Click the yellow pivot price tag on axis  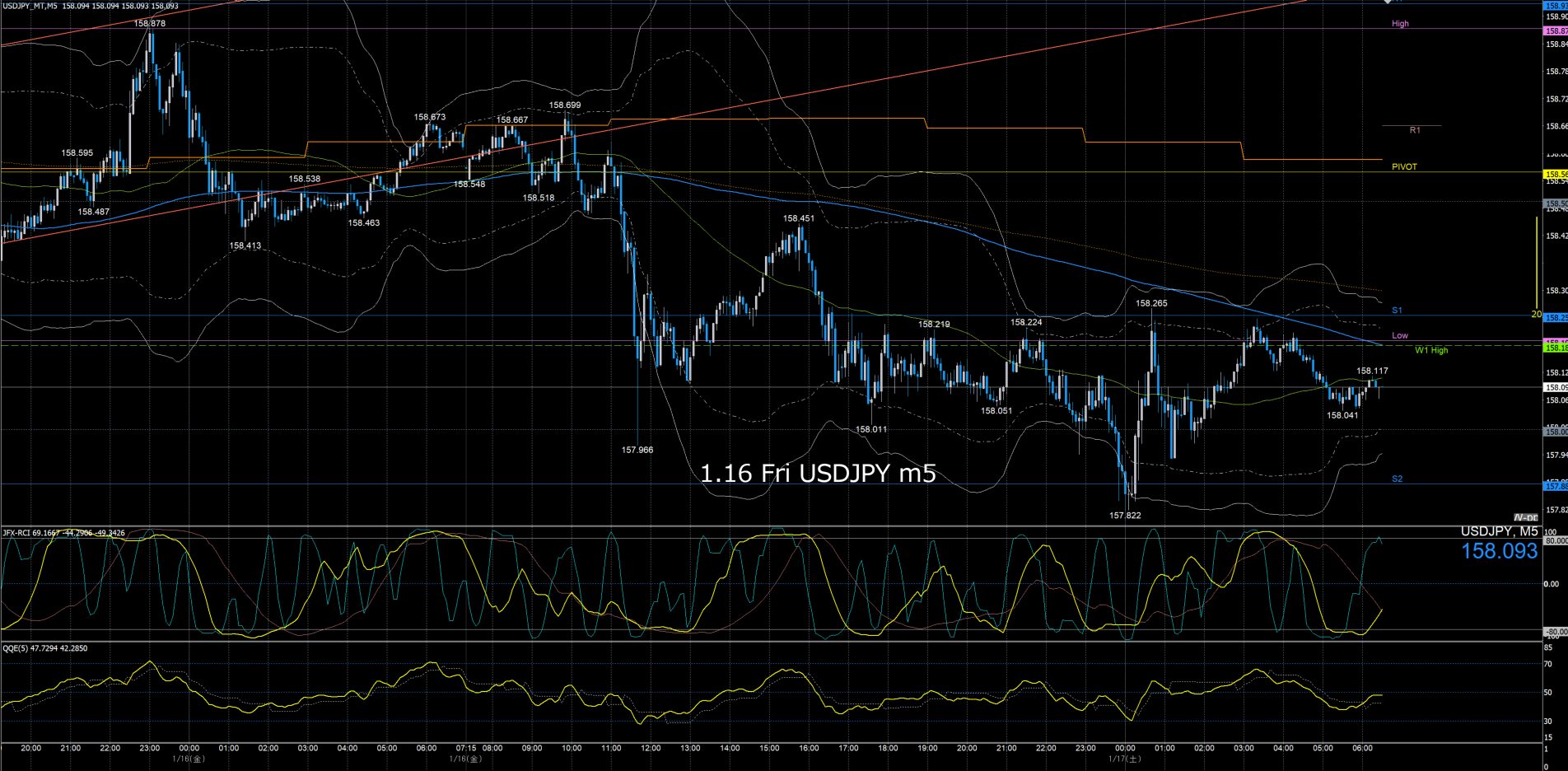pyautogui.click(x=1555, y=175)
